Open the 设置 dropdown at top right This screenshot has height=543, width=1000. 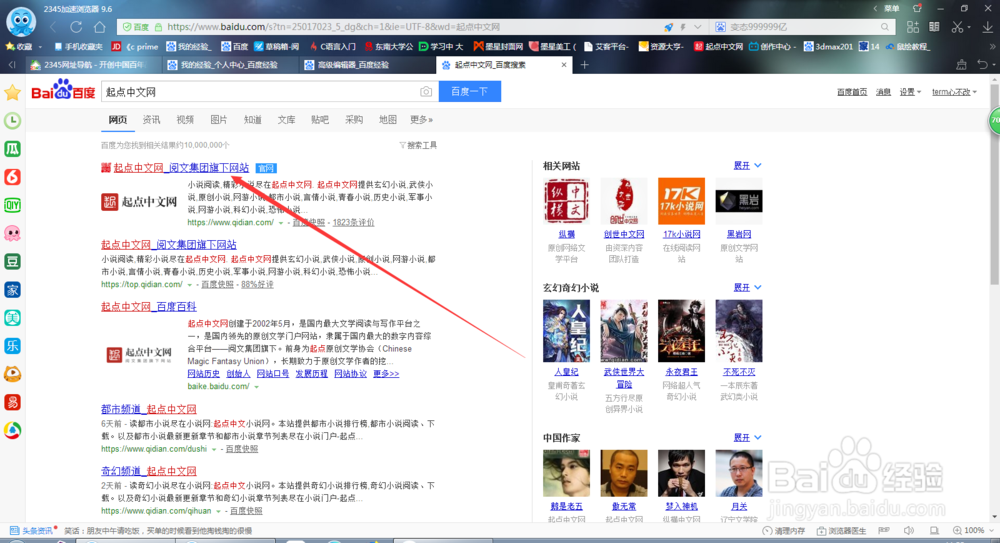[x=910, y=92]
